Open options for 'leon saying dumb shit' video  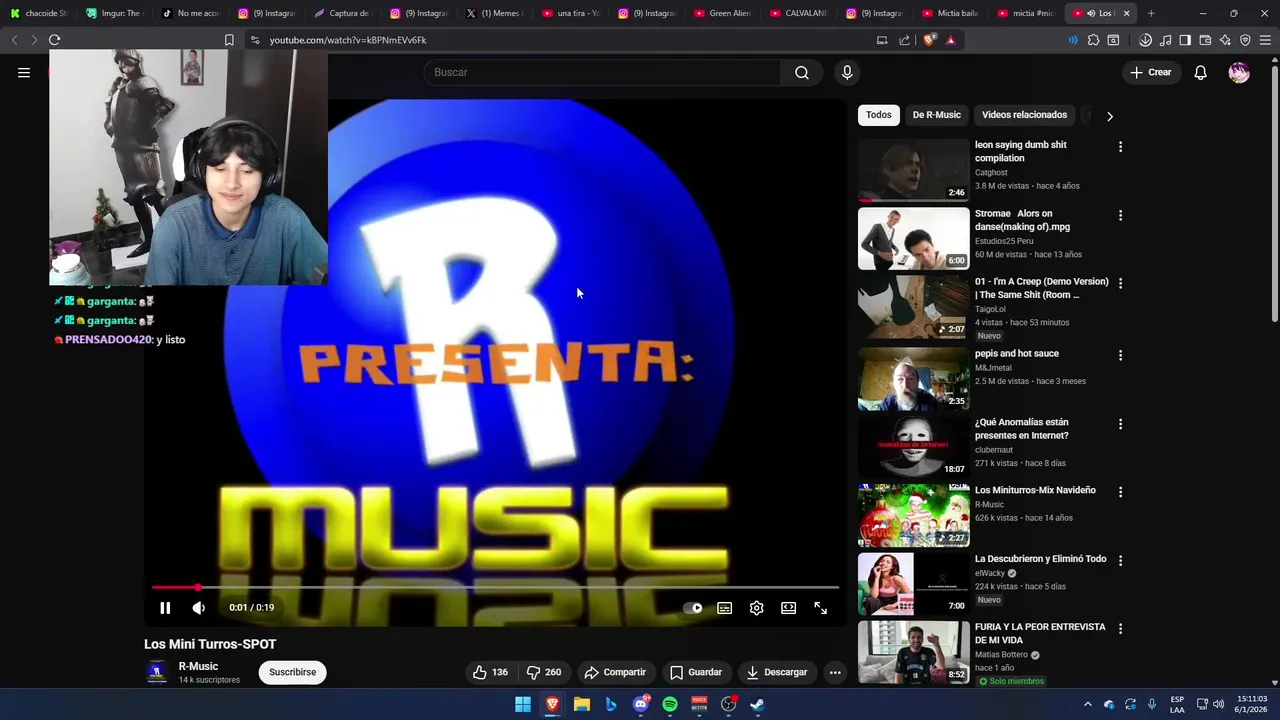point(1120,147)
